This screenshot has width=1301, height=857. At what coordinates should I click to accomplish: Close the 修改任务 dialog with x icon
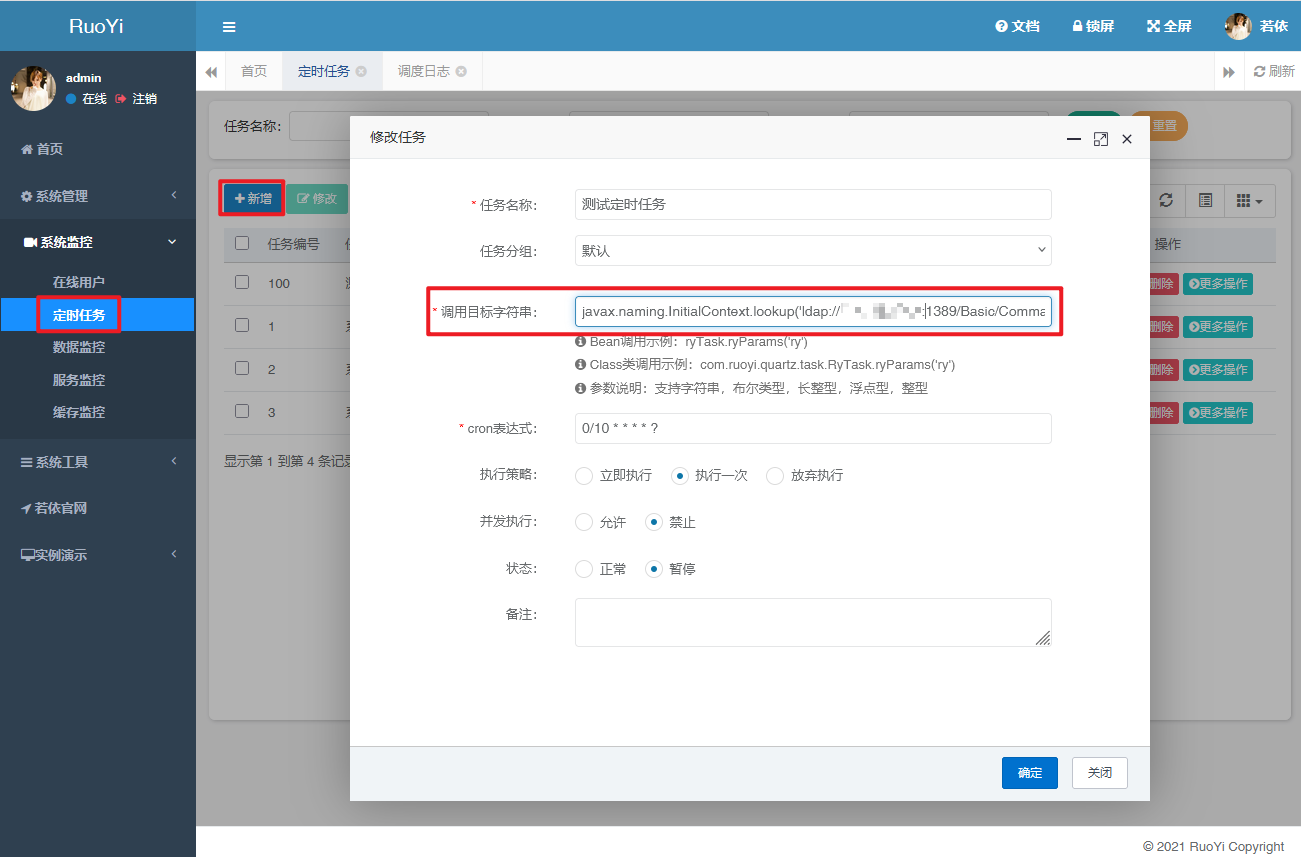[1127, 139]
